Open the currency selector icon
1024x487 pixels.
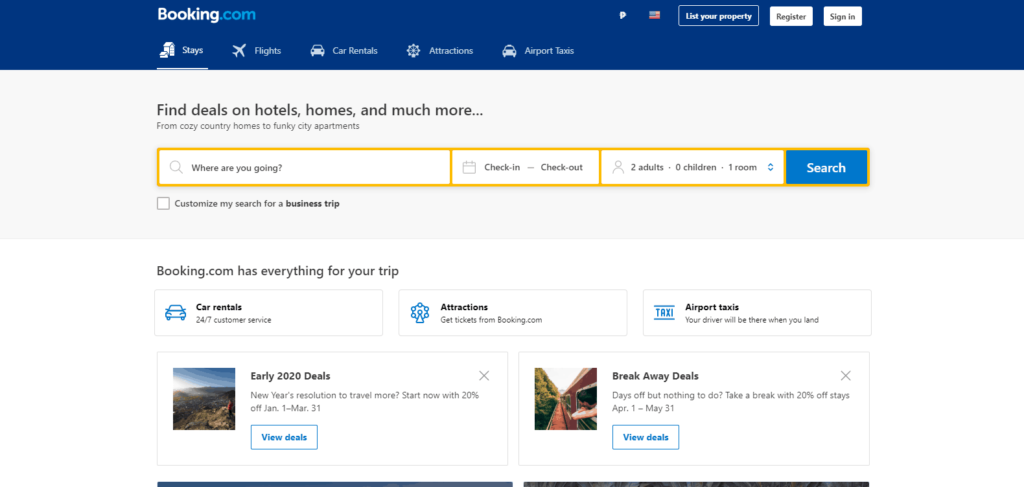622,16
